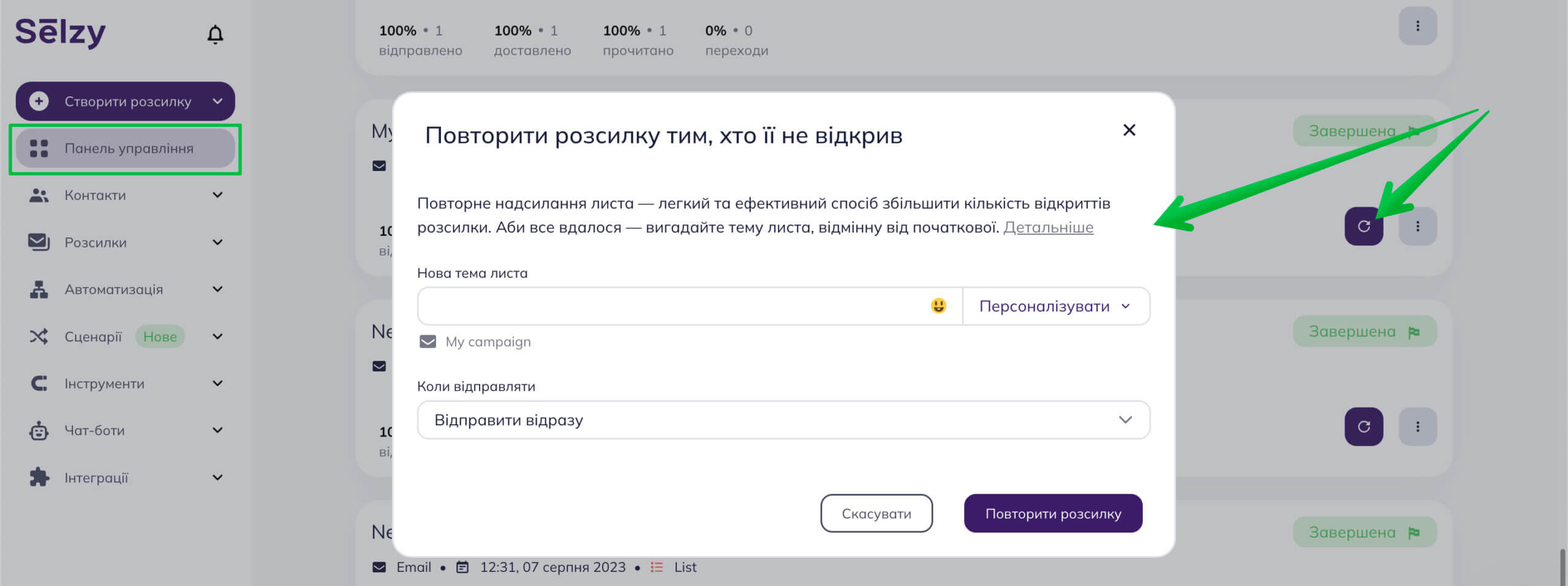Click resend icon on the second Завершена campaign
The height and width of the screenshot is (586, 1568).
click(1363, 427)
